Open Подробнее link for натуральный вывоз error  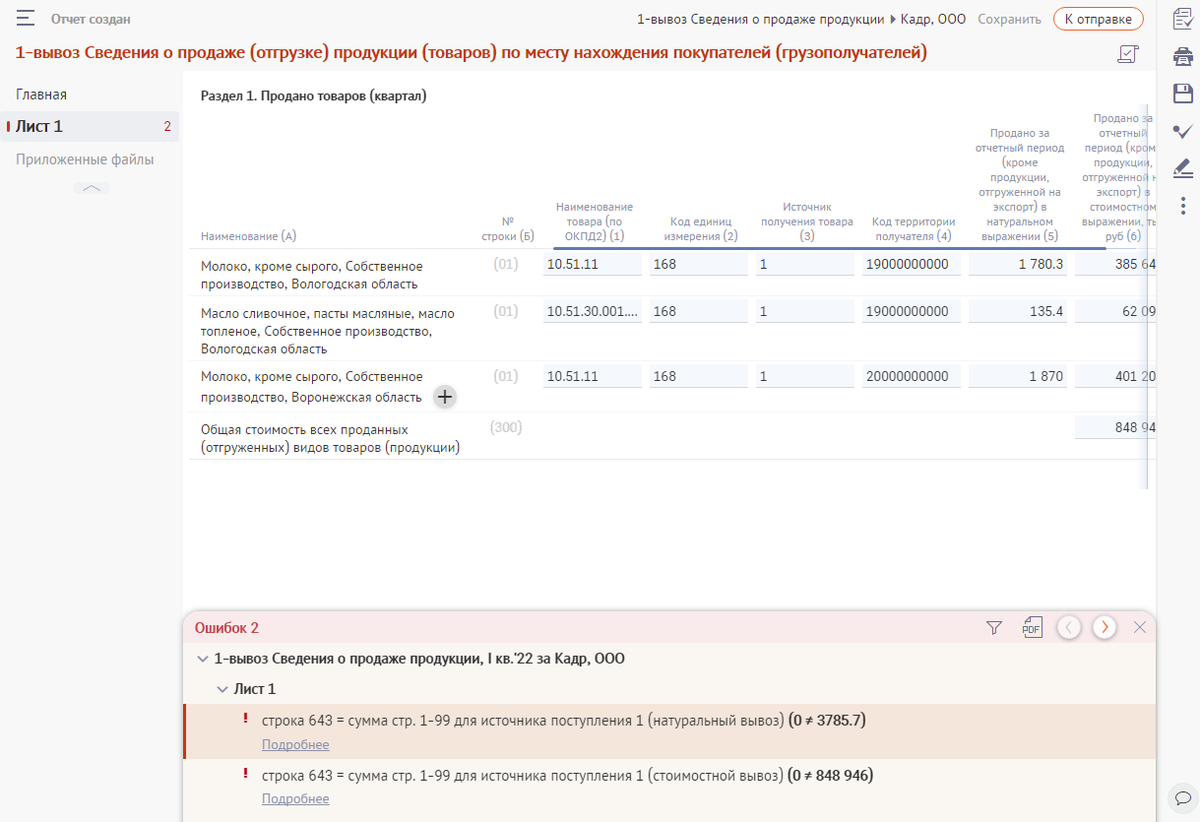pos(295,745)
